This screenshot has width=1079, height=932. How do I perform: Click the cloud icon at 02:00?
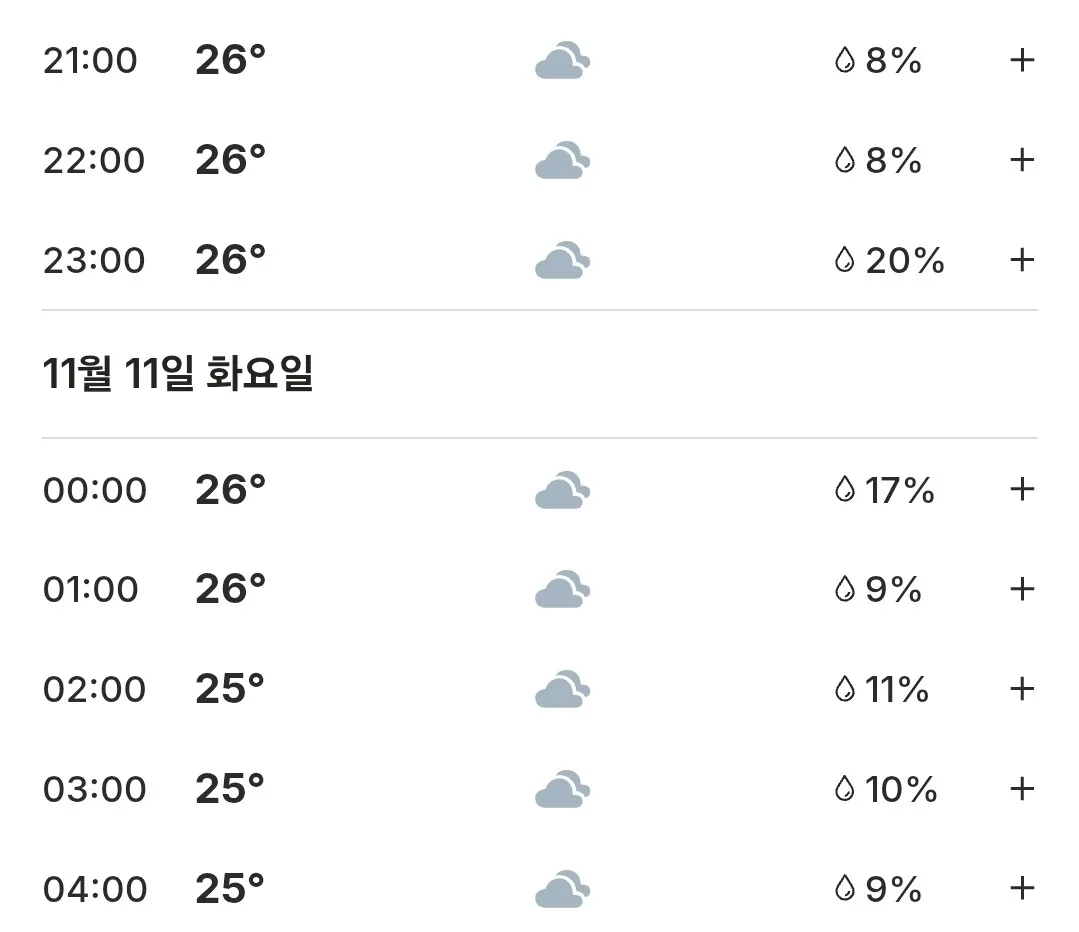pyautogui.click(x=563, y=689)
